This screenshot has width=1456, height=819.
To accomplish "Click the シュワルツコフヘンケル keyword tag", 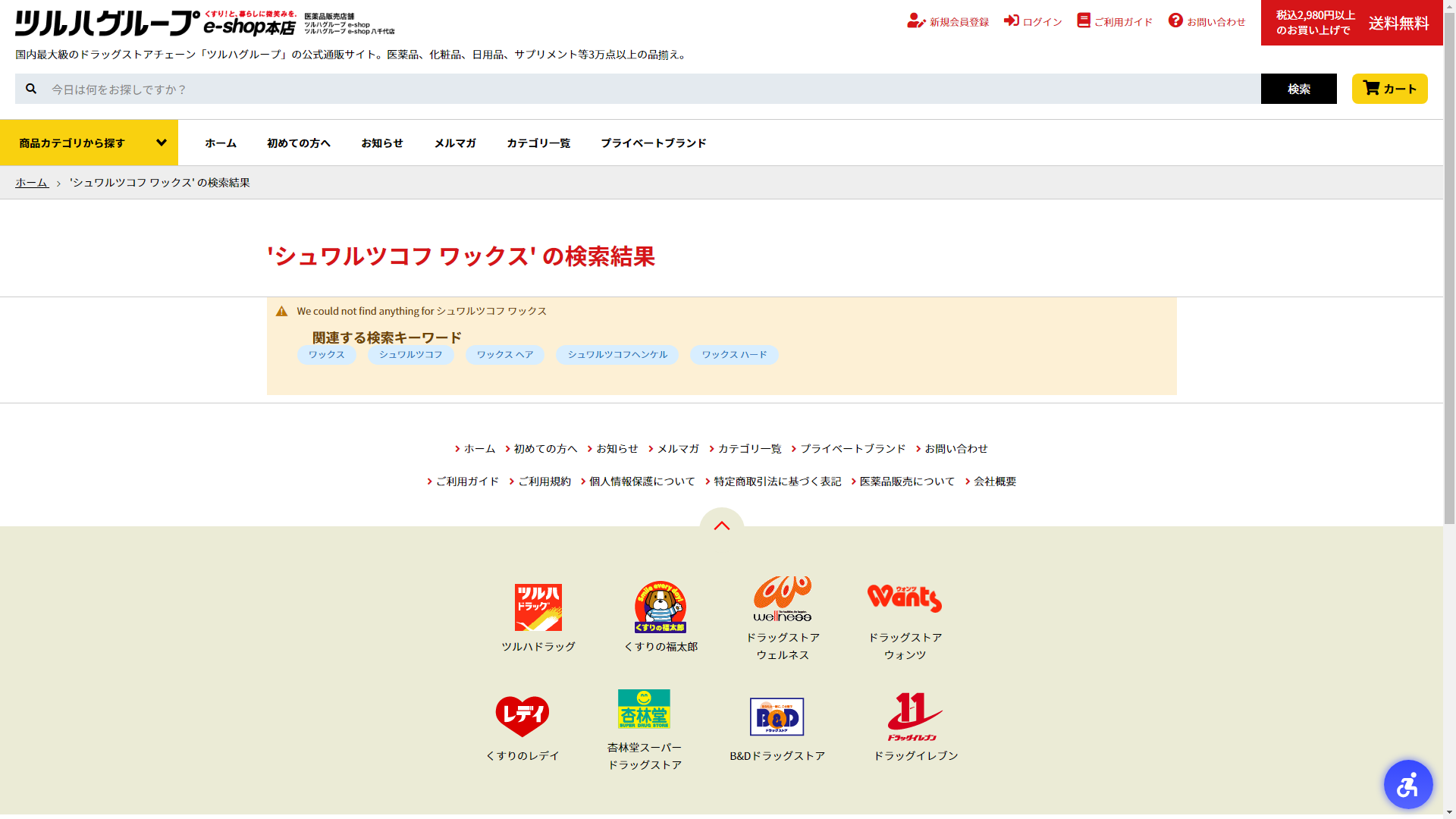I will click(617, 355).
